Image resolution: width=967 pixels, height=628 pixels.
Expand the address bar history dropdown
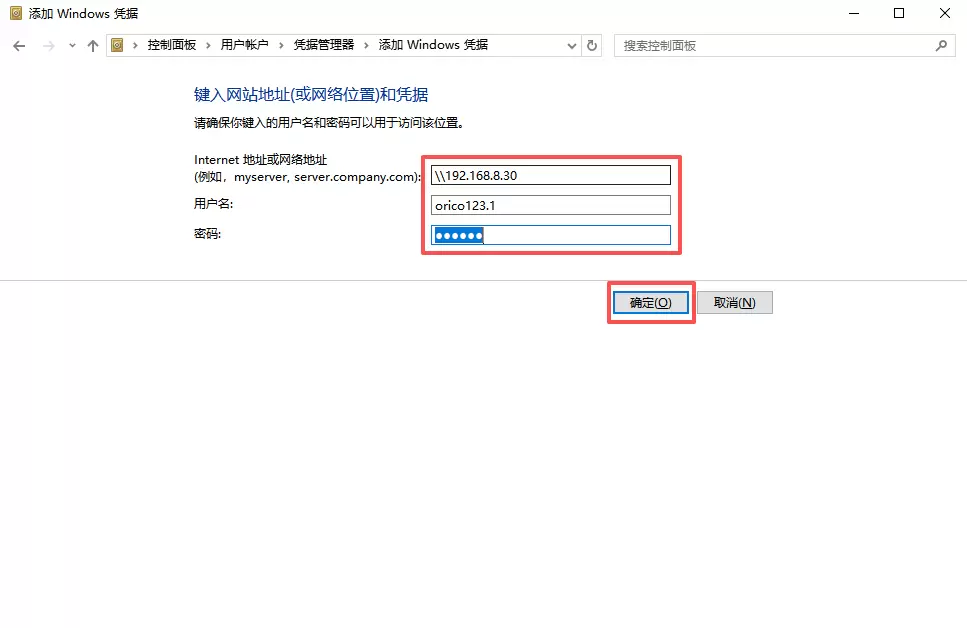(x=571, y=46)
